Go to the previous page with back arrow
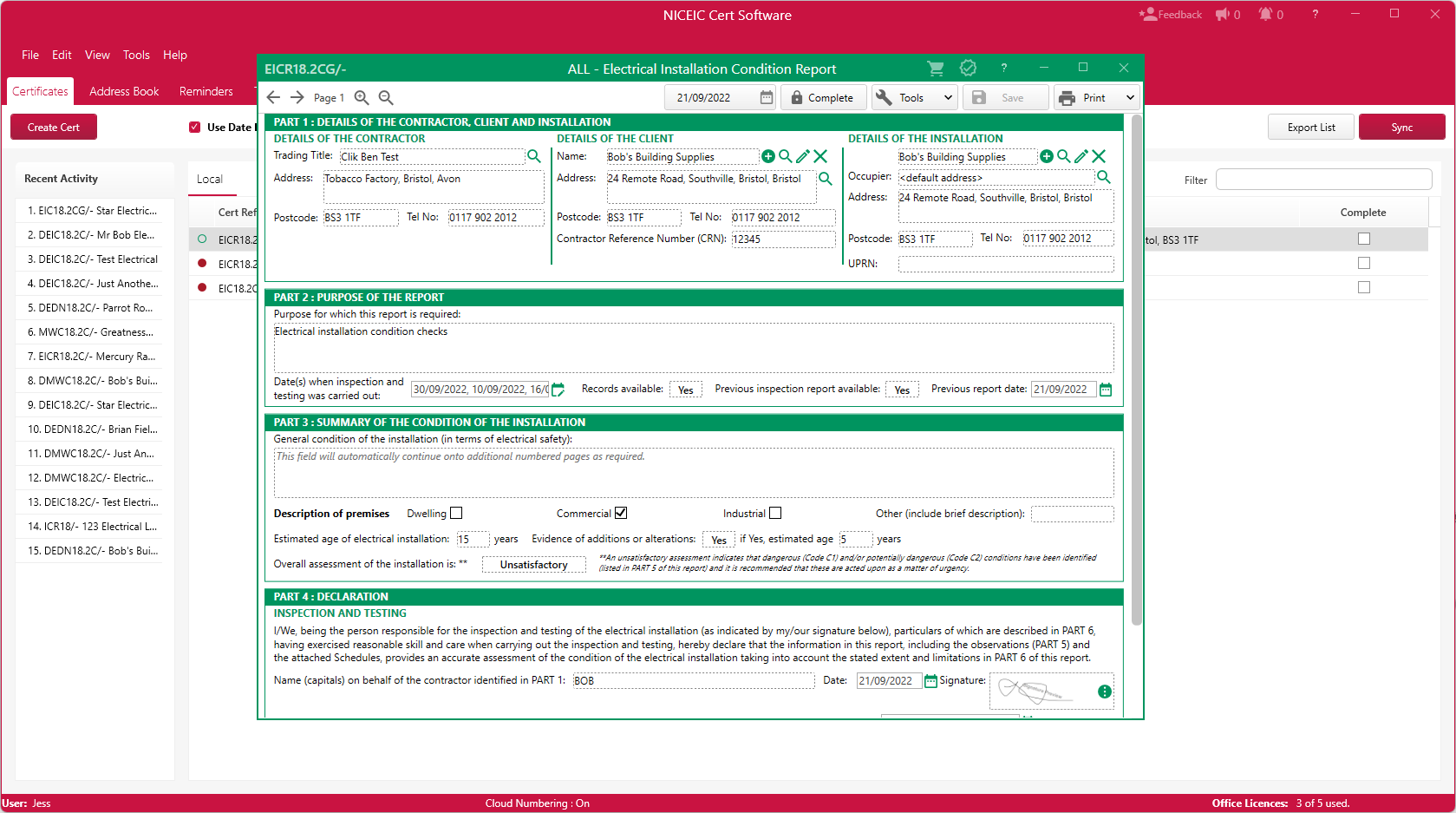 (274, 98)
